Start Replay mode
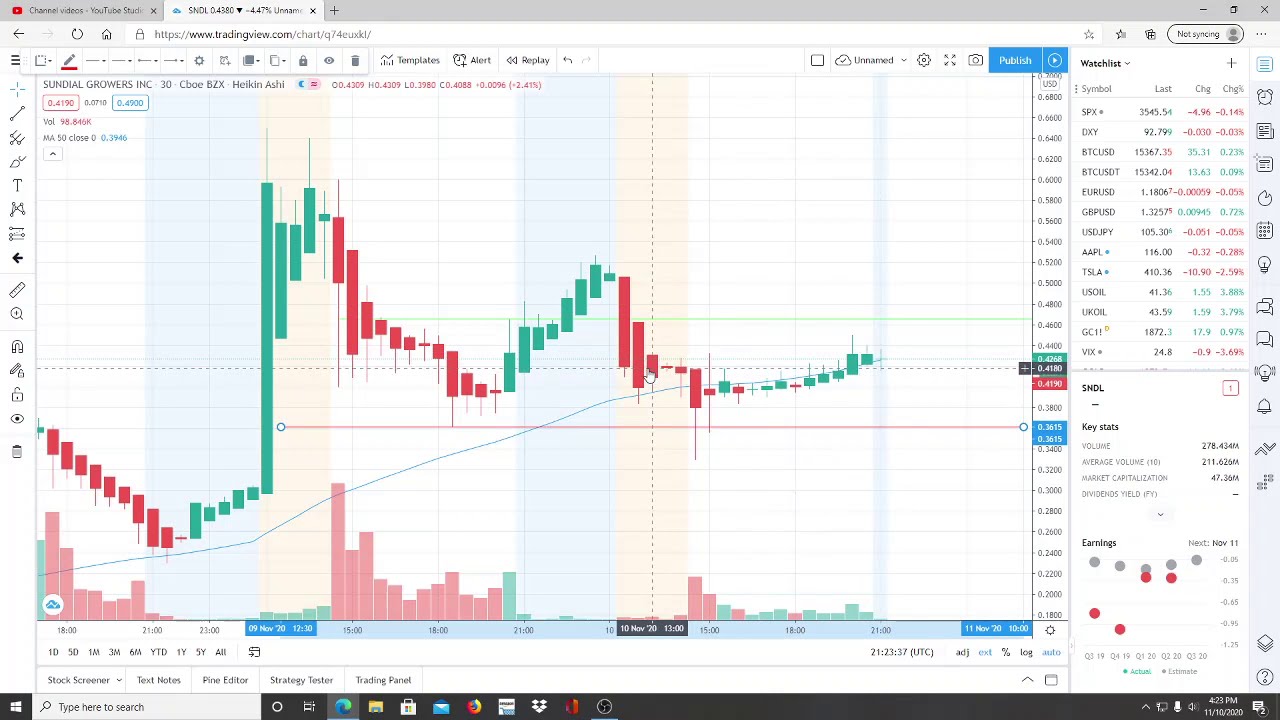The width and height of the screenshot is (1280, 720). 528,60
